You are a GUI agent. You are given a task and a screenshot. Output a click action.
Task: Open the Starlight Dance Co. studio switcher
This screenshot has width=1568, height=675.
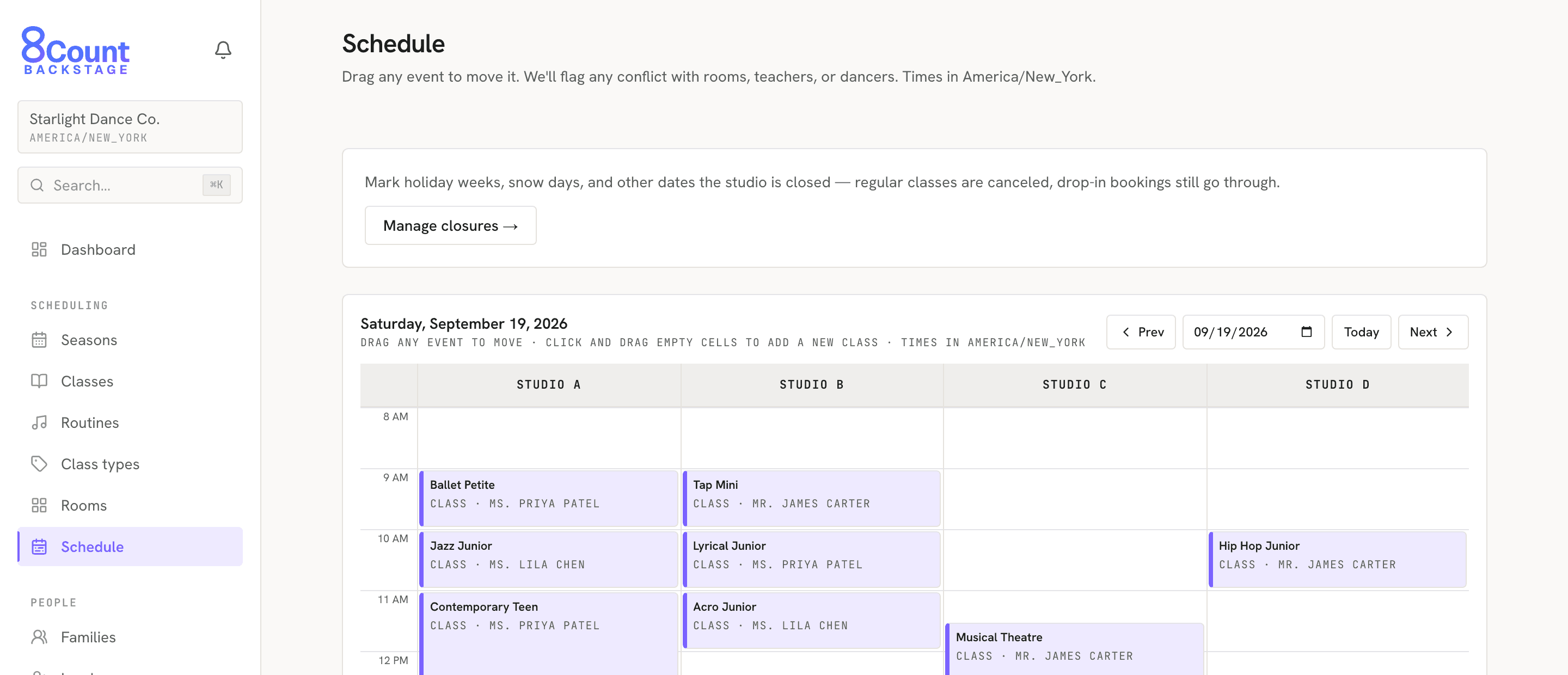point(130,127)
